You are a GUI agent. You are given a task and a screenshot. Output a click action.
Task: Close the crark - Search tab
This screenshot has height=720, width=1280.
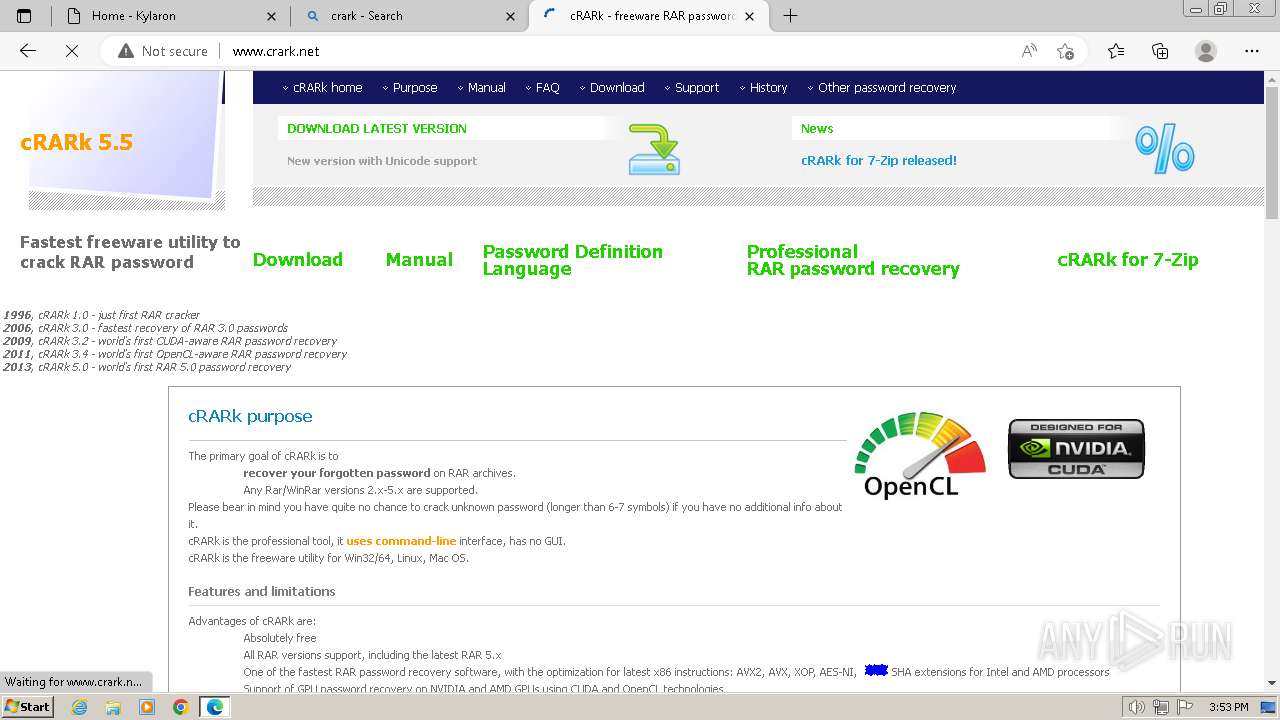[x=511, y=16]
